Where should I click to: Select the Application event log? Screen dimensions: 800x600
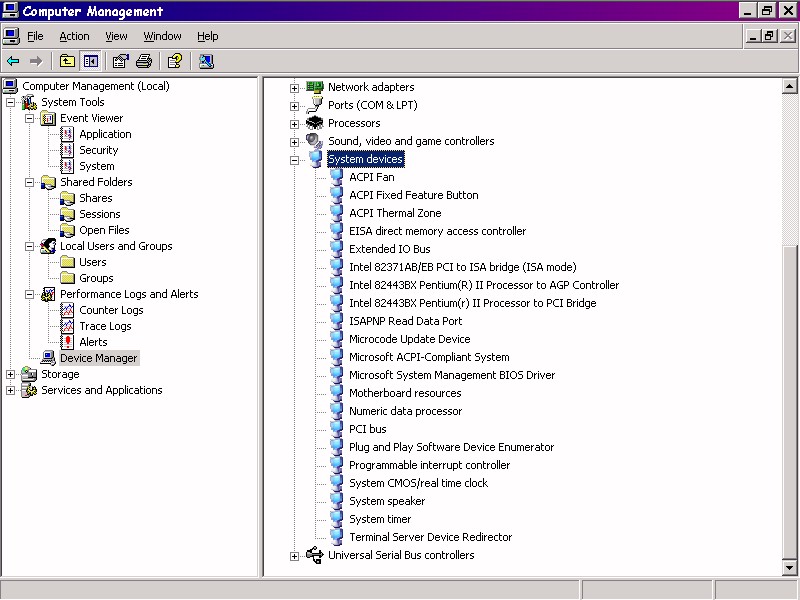click(105, 134)
